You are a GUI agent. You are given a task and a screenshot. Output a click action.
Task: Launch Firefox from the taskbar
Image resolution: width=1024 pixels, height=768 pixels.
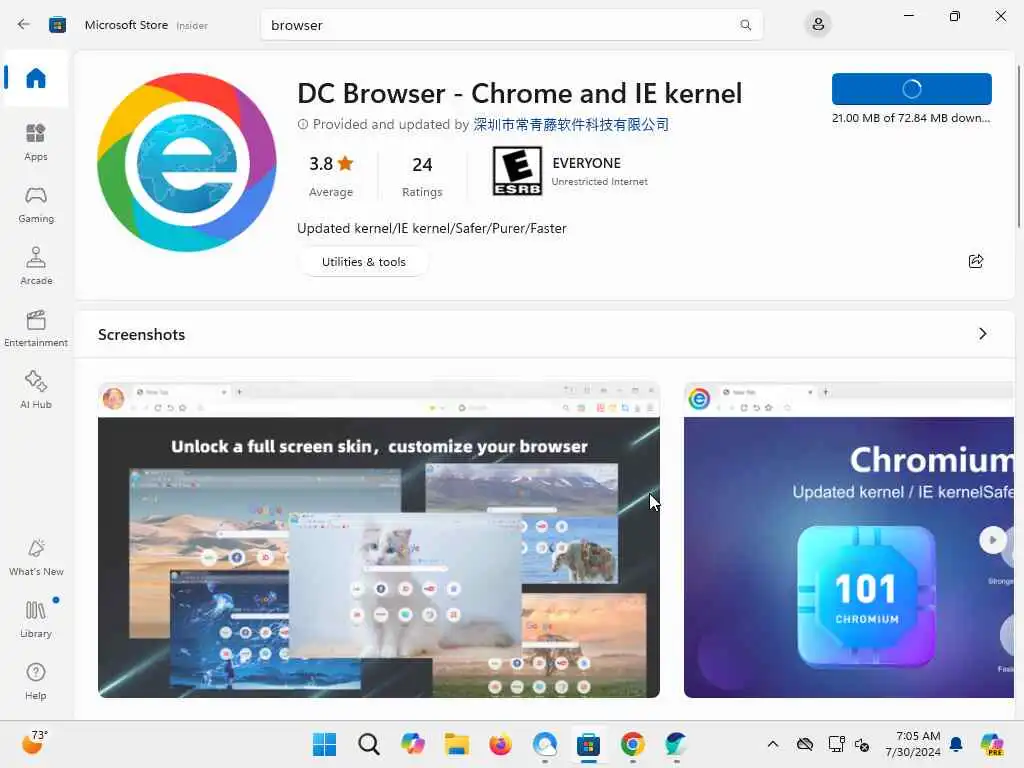(x=500, y=744)
